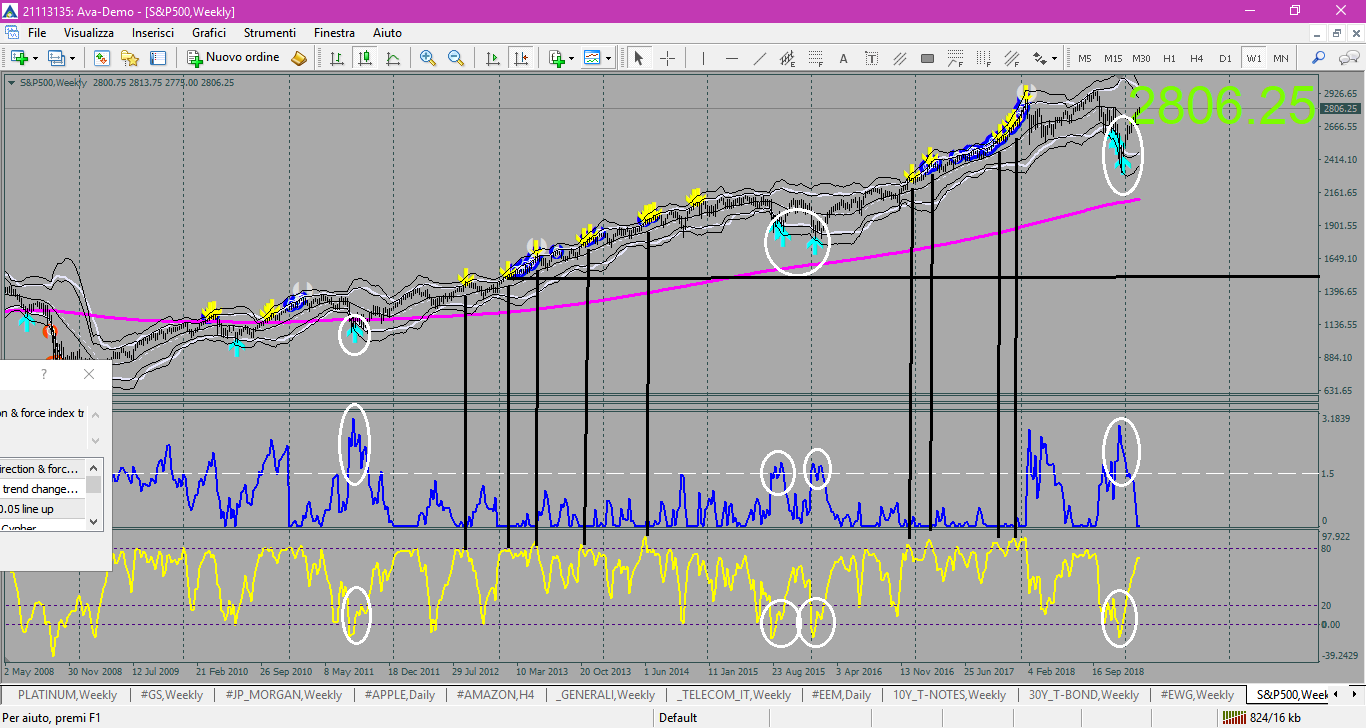The width and height of the screenshot is (1366, 728).
Task: Open the search magnifier icon
Action: 1318,58
